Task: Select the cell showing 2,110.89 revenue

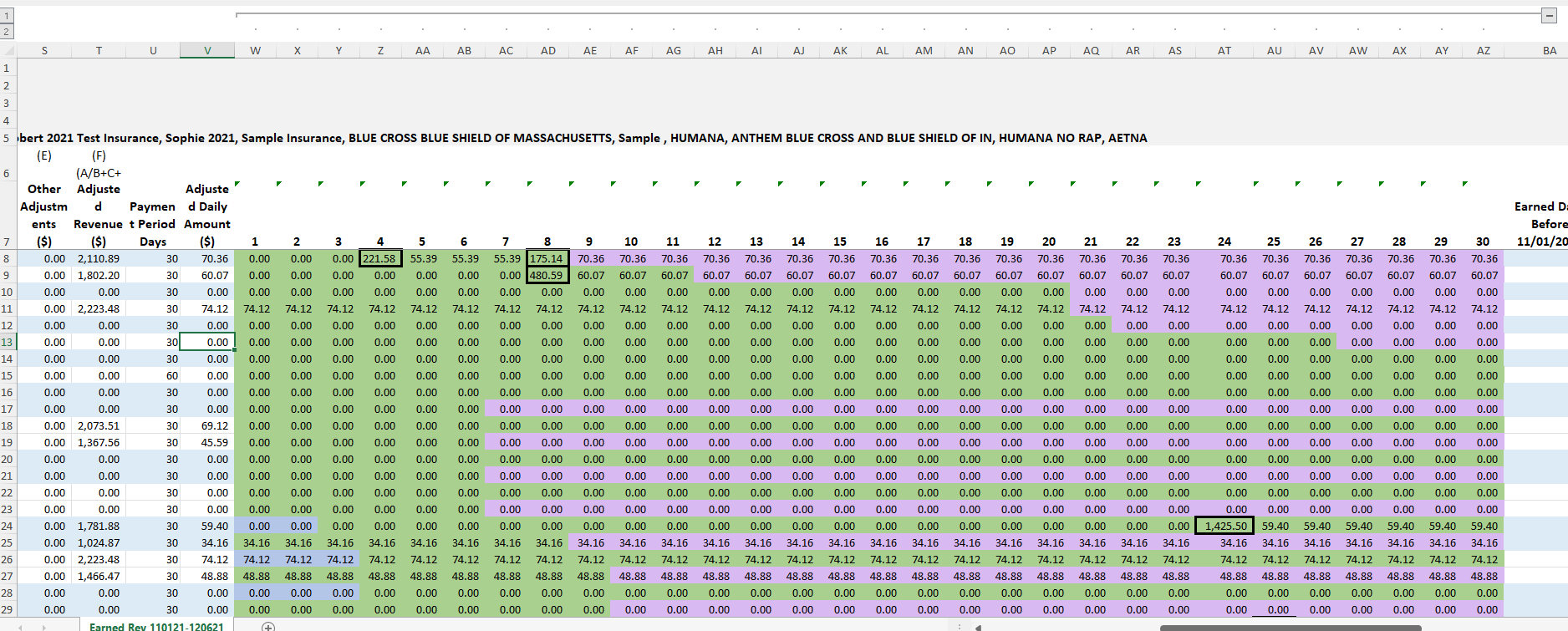Action: 99,258
